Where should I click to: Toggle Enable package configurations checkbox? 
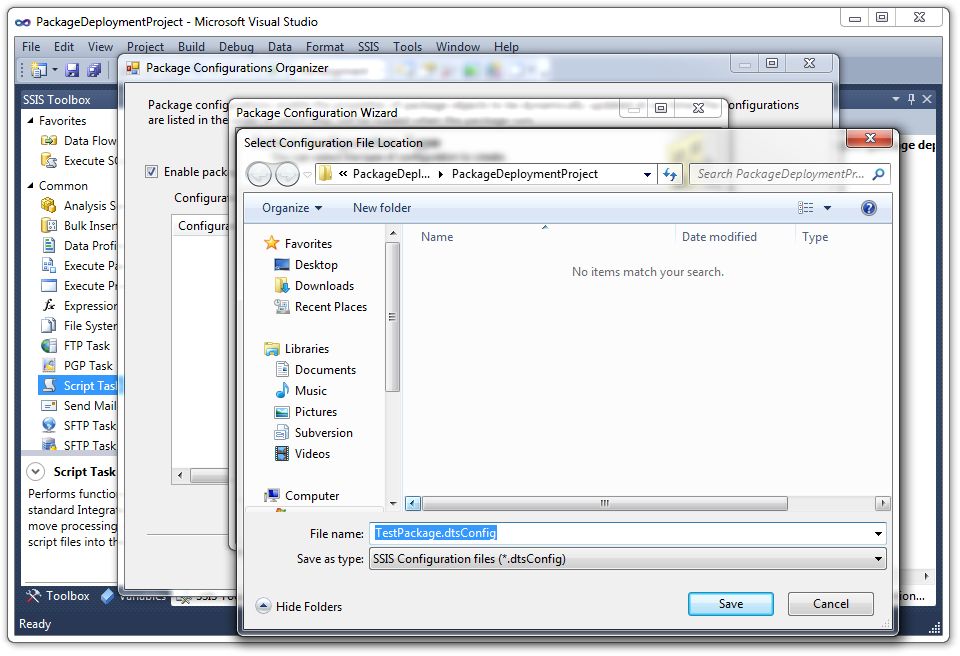point(151,172)
